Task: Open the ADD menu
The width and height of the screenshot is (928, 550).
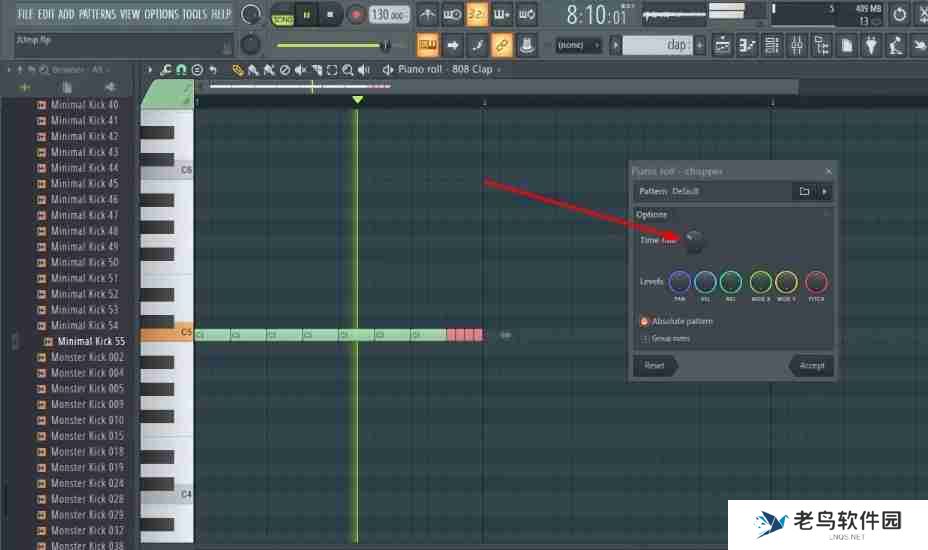Action: click(66, 14)
